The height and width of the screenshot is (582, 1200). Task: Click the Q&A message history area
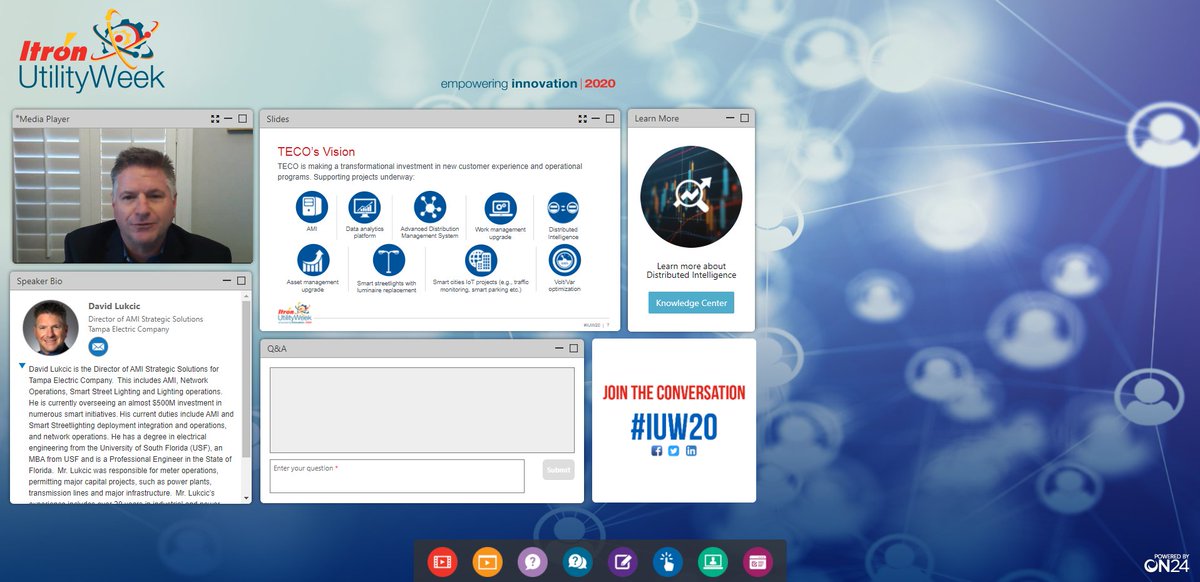coord(422,410)
